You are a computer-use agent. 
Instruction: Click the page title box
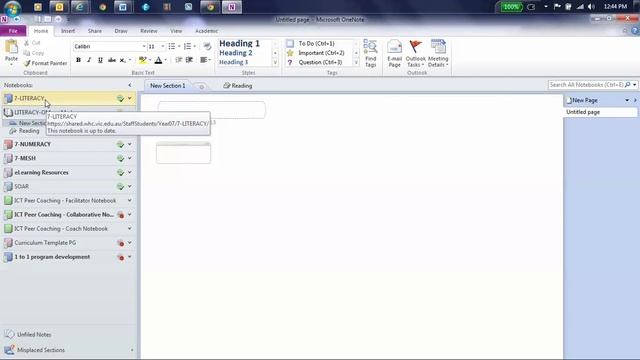pyautogui.click(x=212, y=110)
